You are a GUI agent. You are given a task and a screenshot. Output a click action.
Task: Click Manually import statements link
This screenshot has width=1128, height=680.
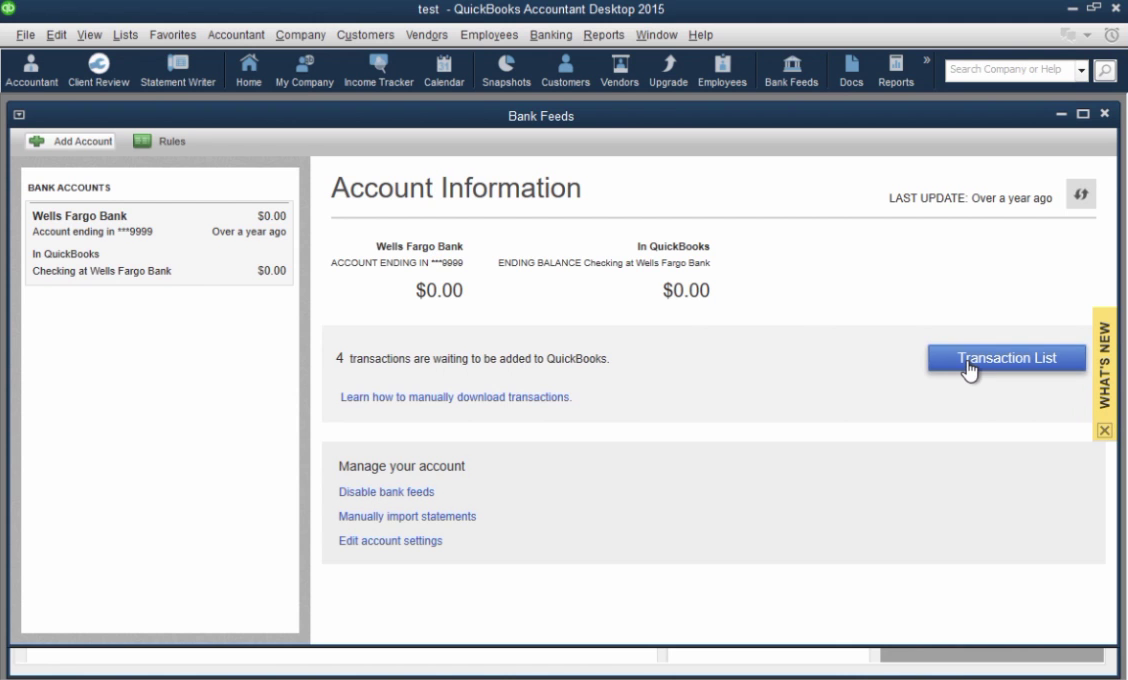coord(407,517)
